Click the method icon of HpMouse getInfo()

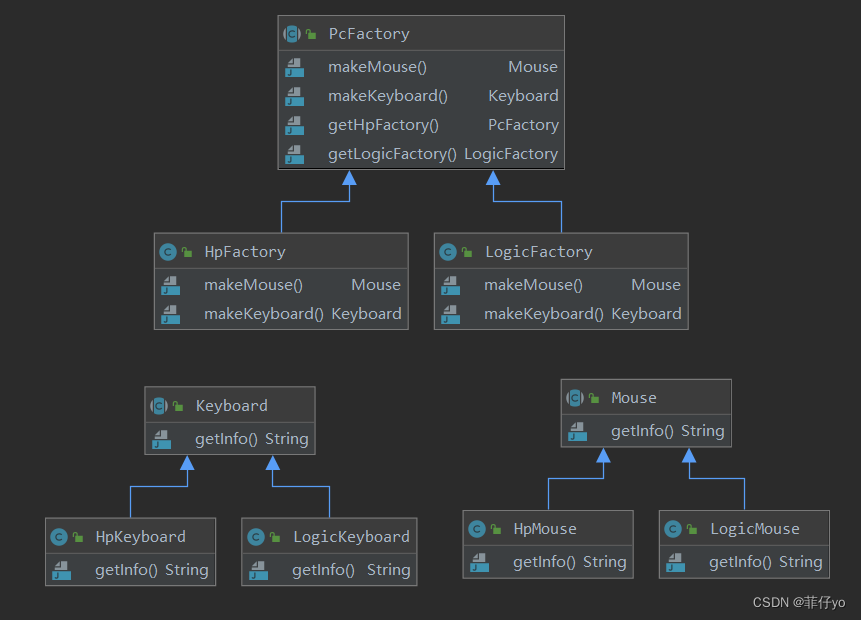coord(480,562)
